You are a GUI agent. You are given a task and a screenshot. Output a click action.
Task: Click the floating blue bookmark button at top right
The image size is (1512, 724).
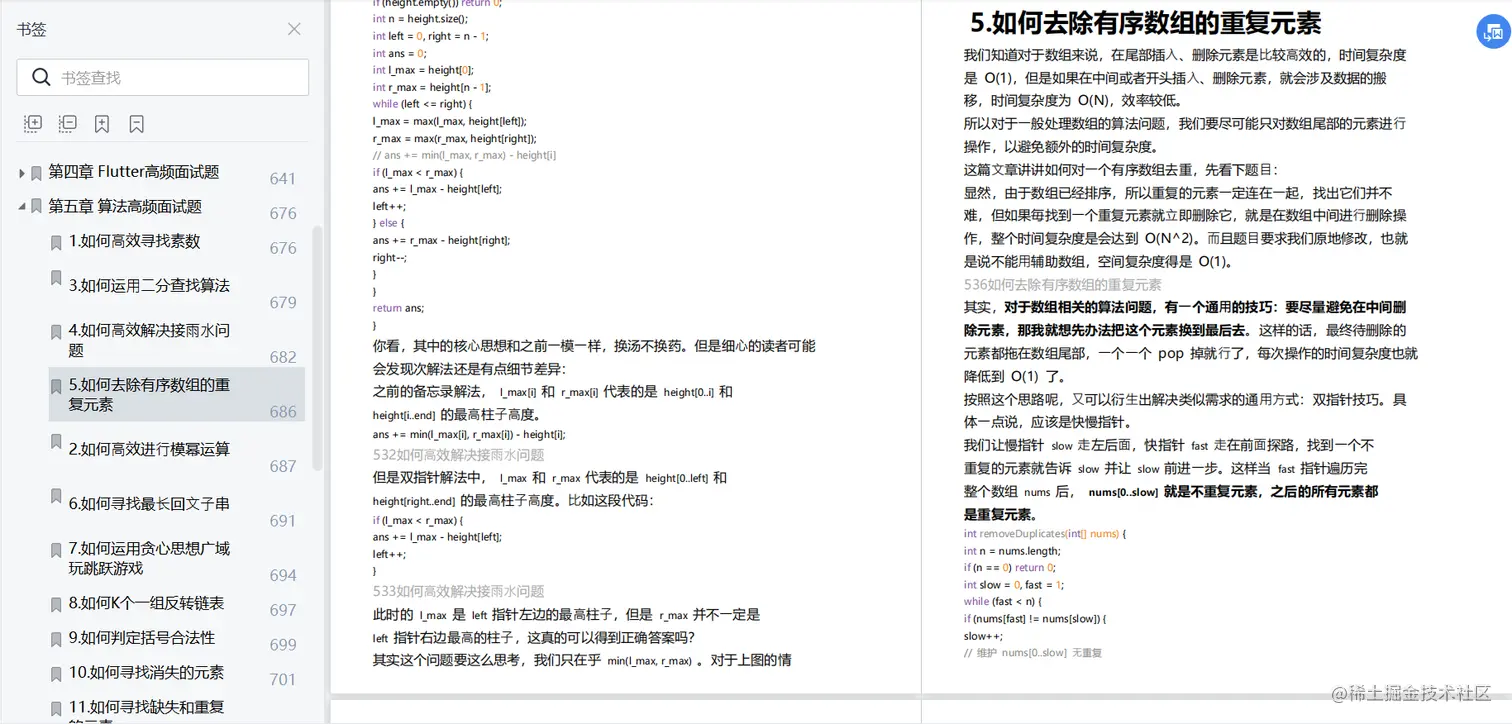tap(1493, 31)
